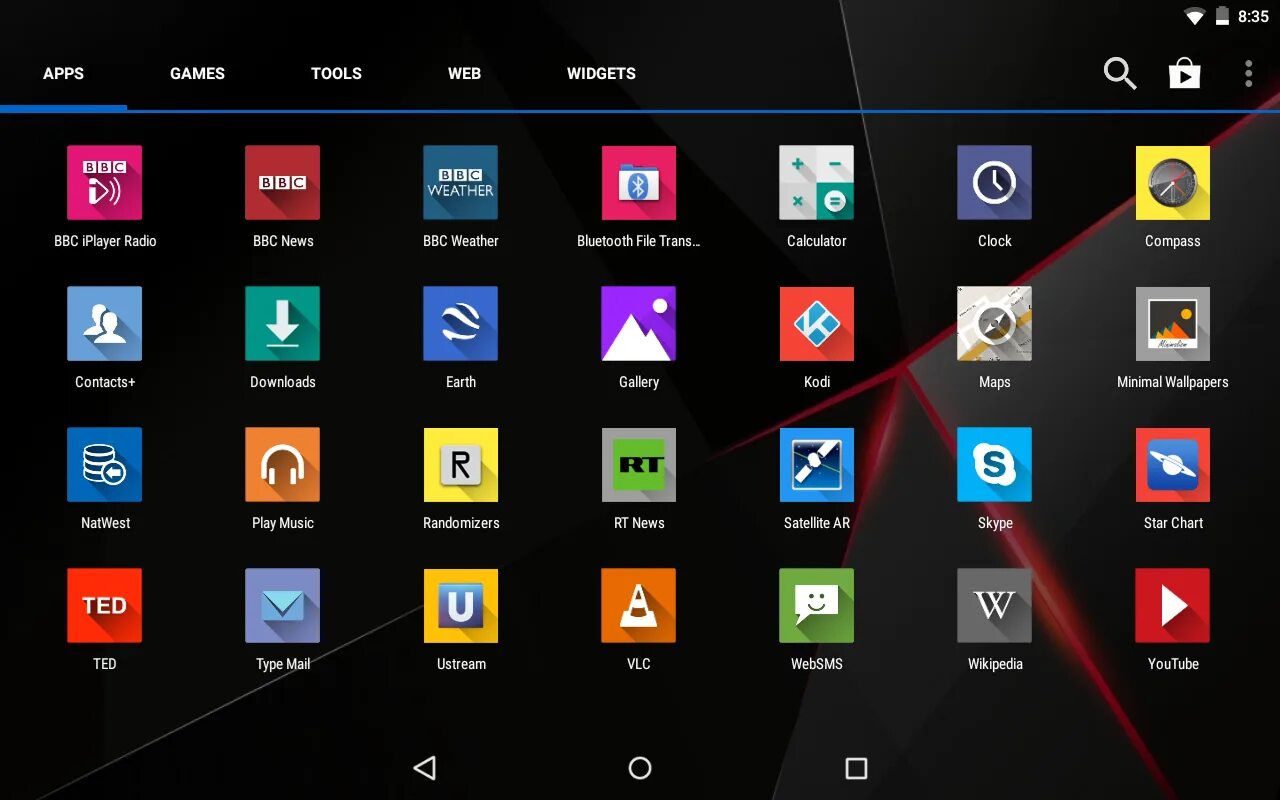Open Skype app
This screenshot has height=800, width=1280.
pyautogui.click(x=995, y=465)
